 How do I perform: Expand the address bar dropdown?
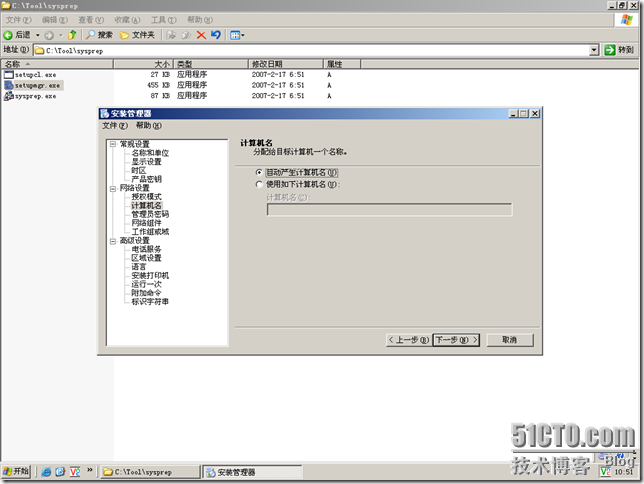coord(594,50)
